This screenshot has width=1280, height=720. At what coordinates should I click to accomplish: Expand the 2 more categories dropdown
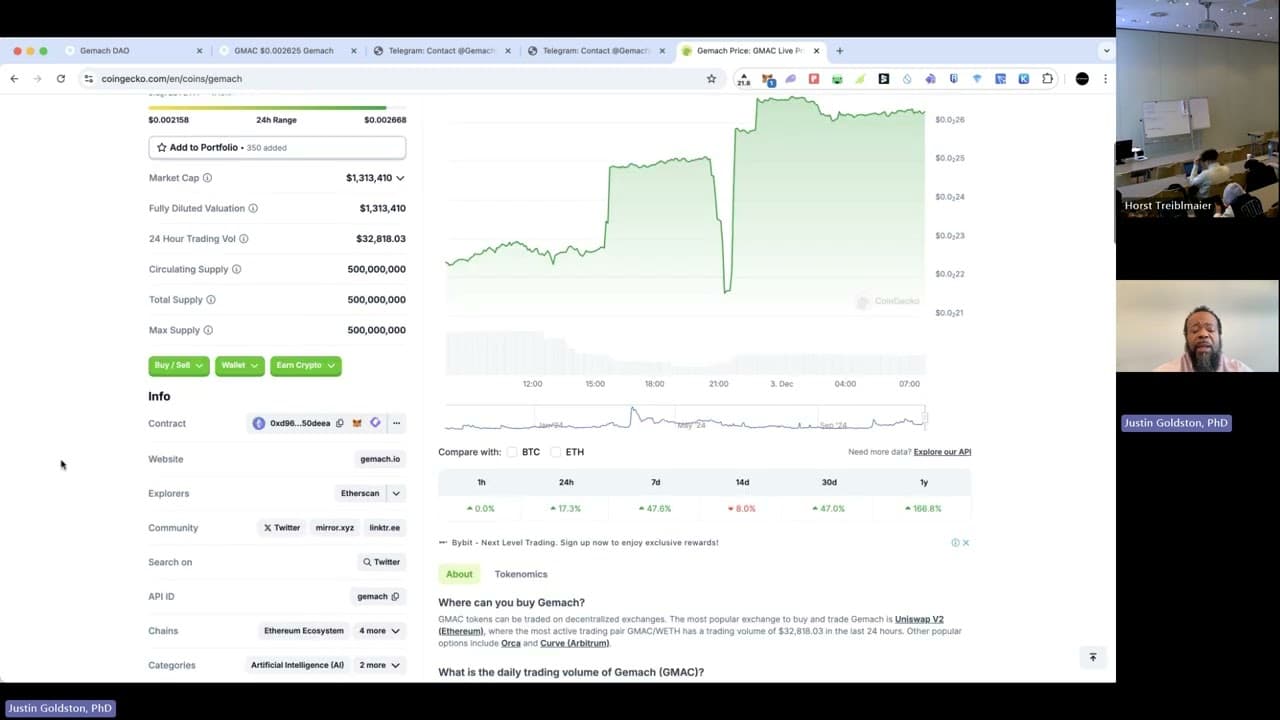379,665
